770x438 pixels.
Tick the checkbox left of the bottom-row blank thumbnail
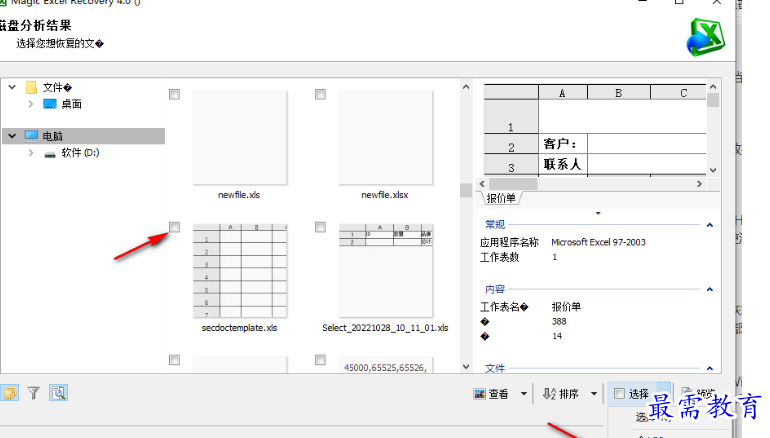(x=174, y=360)
